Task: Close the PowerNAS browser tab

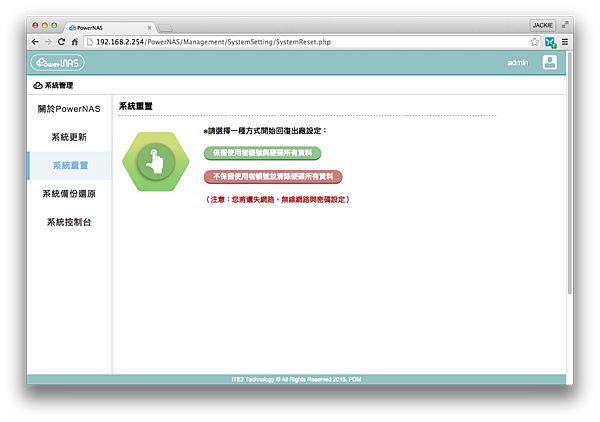Action: click(149, 28)
